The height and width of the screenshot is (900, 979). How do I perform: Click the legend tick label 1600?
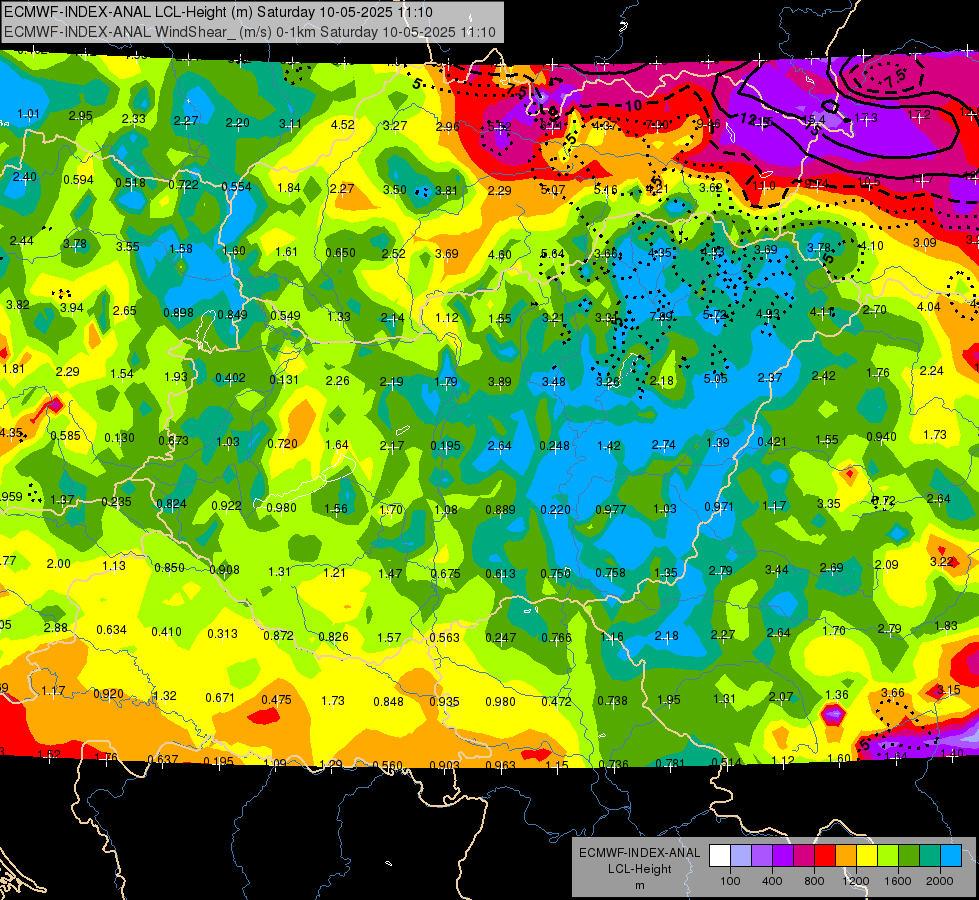pyautogui.click(x=898, y=881)
